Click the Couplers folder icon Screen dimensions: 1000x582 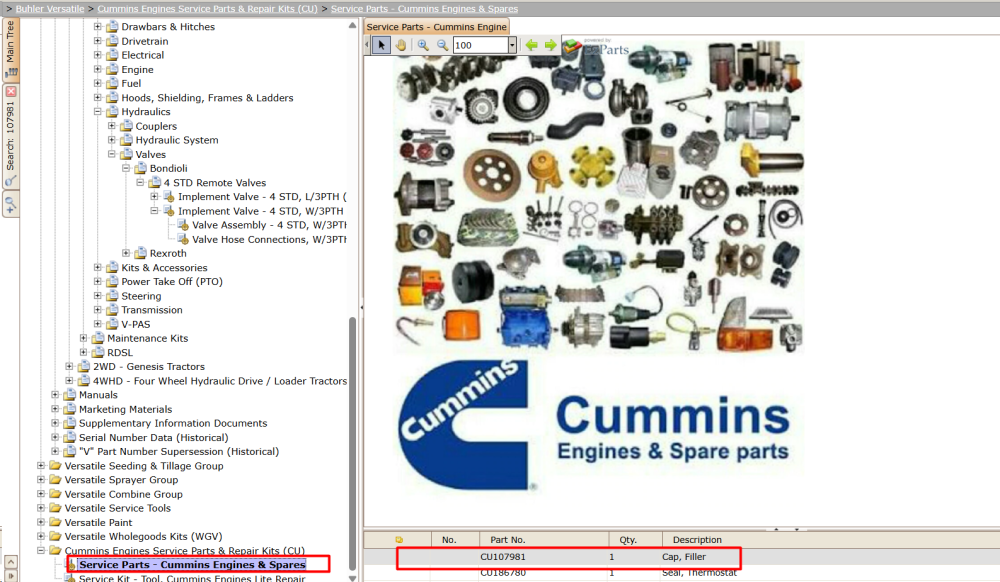(x=126, y=126)
